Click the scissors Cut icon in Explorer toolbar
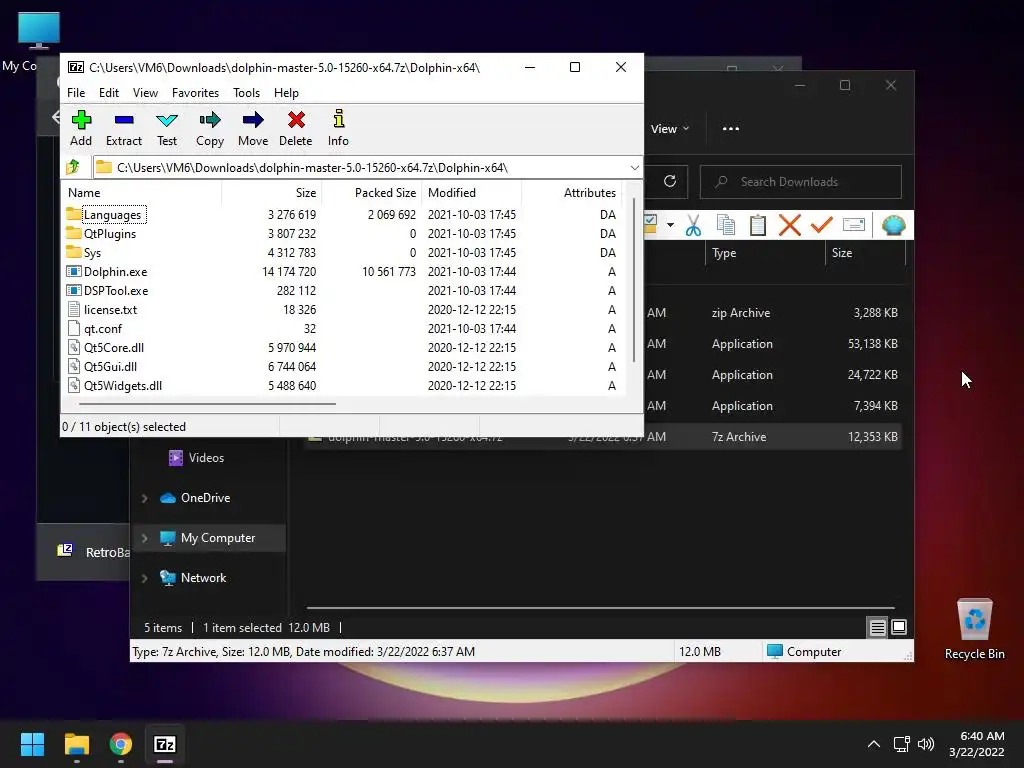 pos(693,225)
